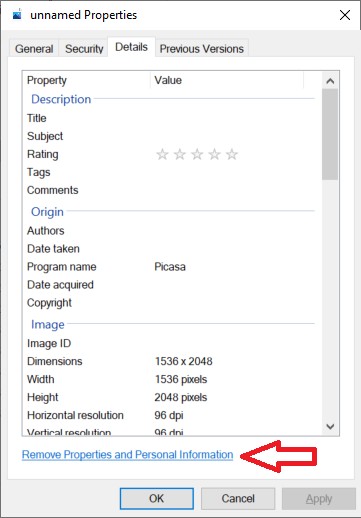The image size is (361, 518).
Task: Click the Horizontal resolution 96 dpi value
Action: coord(169,415)
